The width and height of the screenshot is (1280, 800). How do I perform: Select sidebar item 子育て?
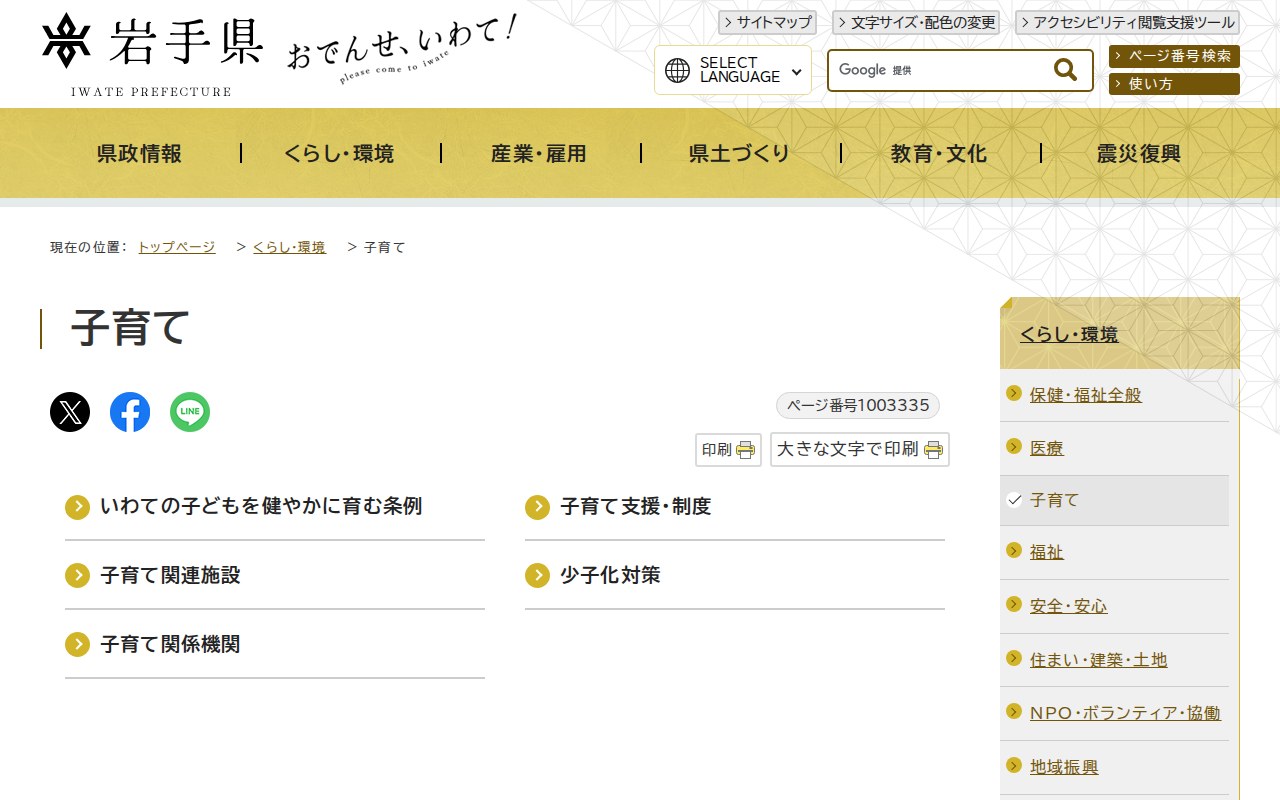tap(1055, 500)
